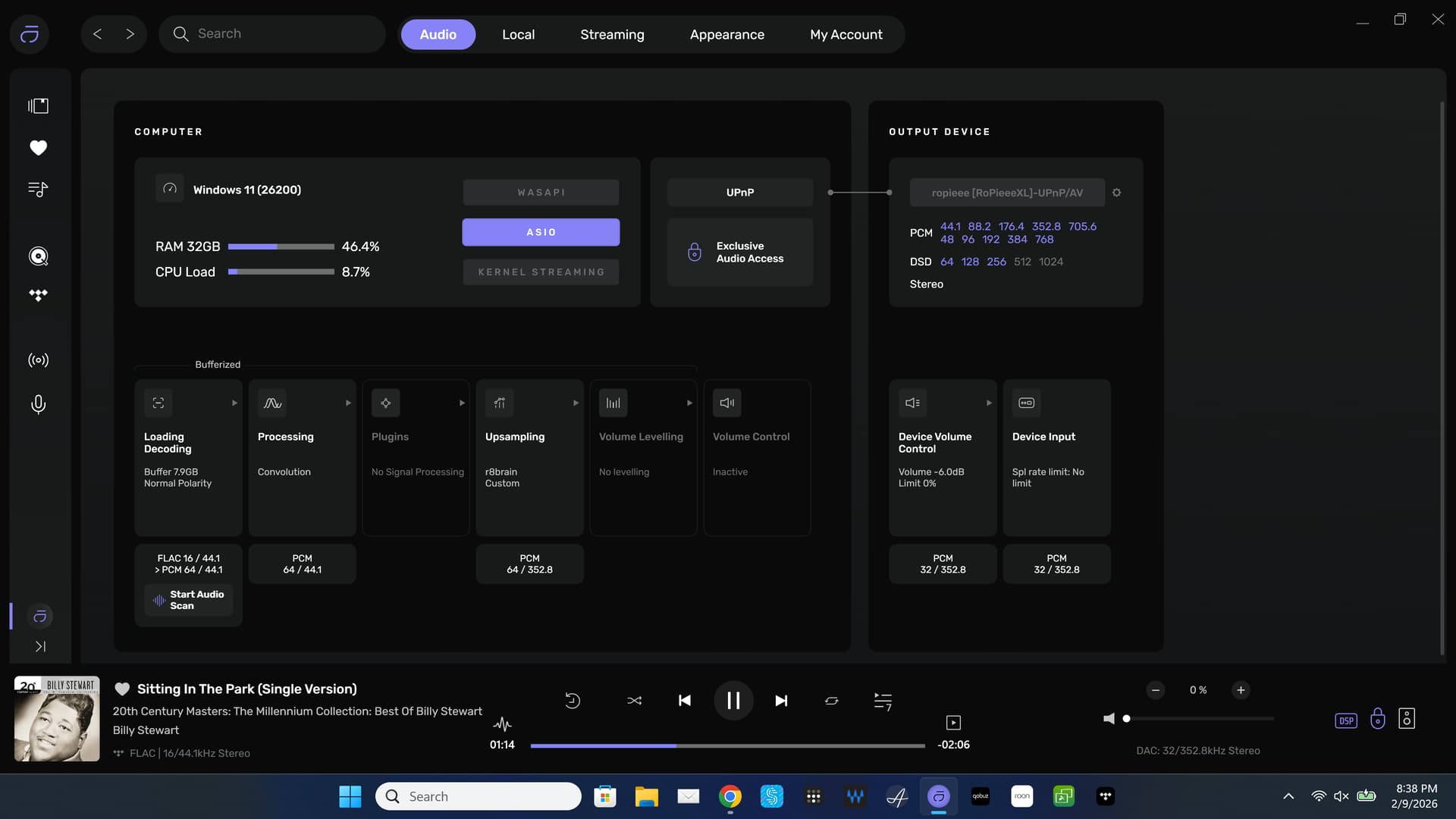Expand the Loading Decoding panel arrow

click(x=234, y=403)
